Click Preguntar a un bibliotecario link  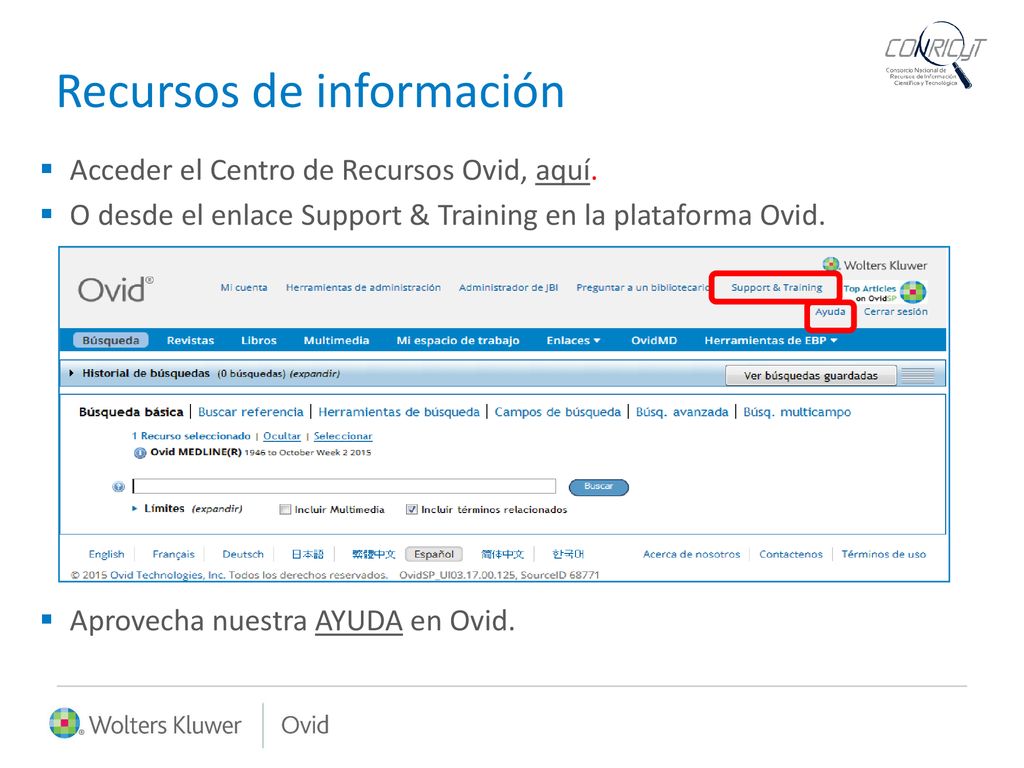click(643, 287)
